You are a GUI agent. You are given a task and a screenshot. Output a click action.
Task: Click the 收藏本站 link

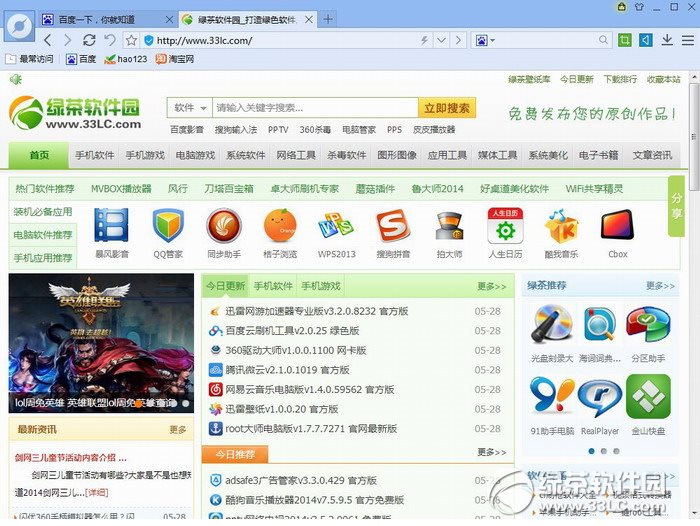663,79
